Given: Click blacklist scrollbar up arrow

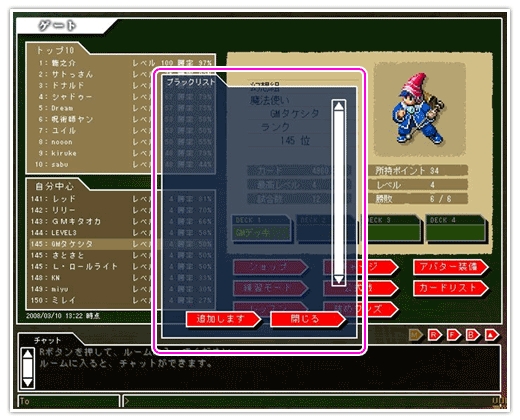Looking at the screenshot, I should (x=339, y=106).
